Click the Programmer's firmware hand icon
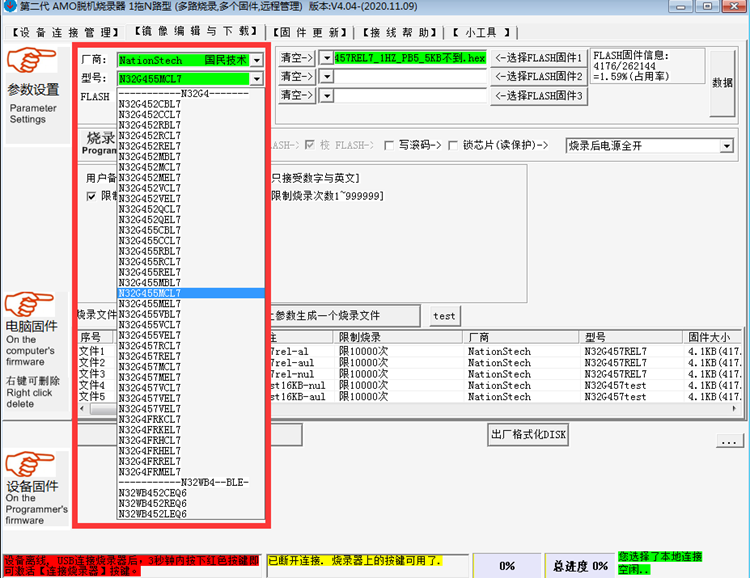Image resolution: width=750 pixels, height=578 pixels. coord(30,464)
